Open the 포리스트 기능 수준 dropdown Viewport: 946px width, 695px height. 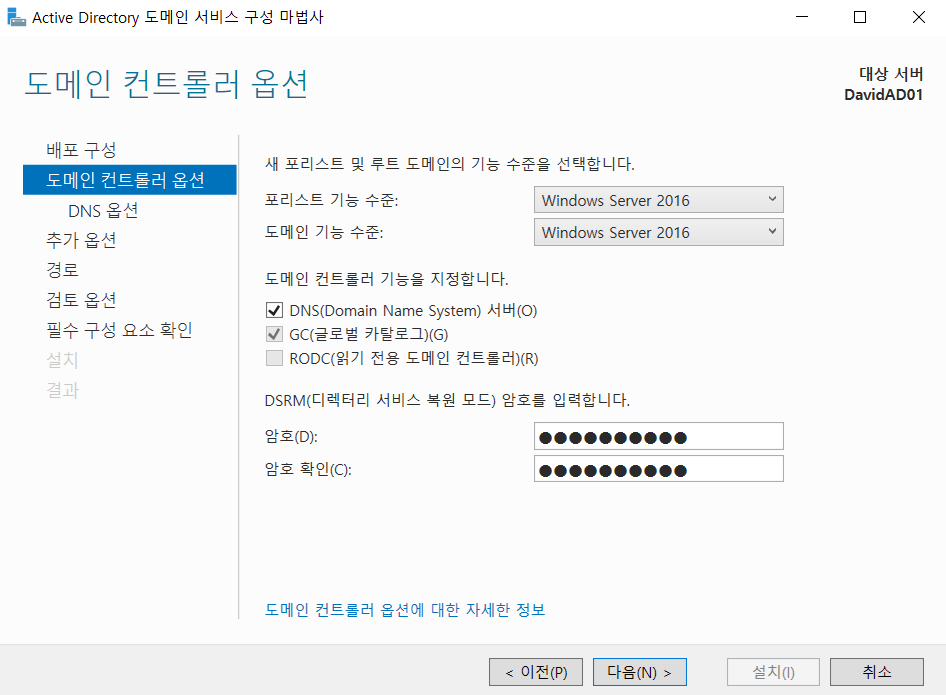tap(659, 200)
